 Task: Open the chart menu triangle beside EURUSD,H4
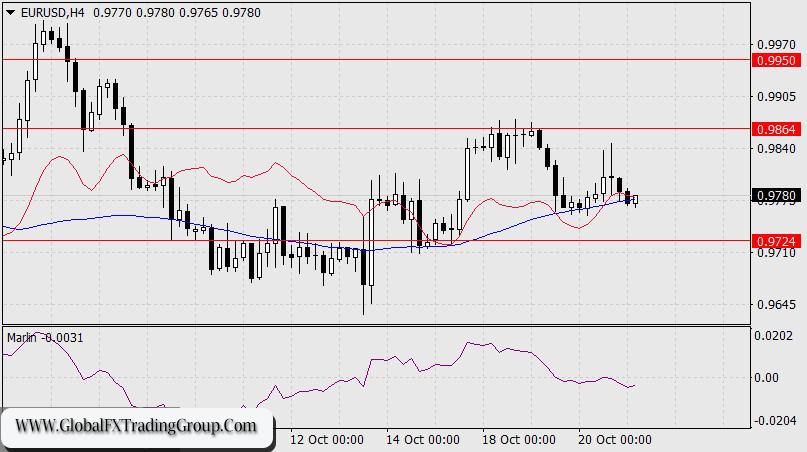pos(10,13)
